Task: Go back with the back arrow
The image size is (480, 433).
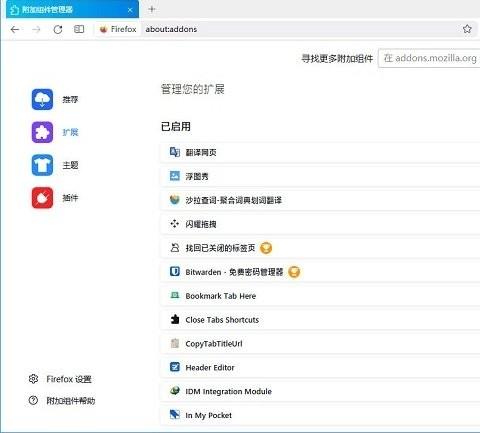Action: 15,30
